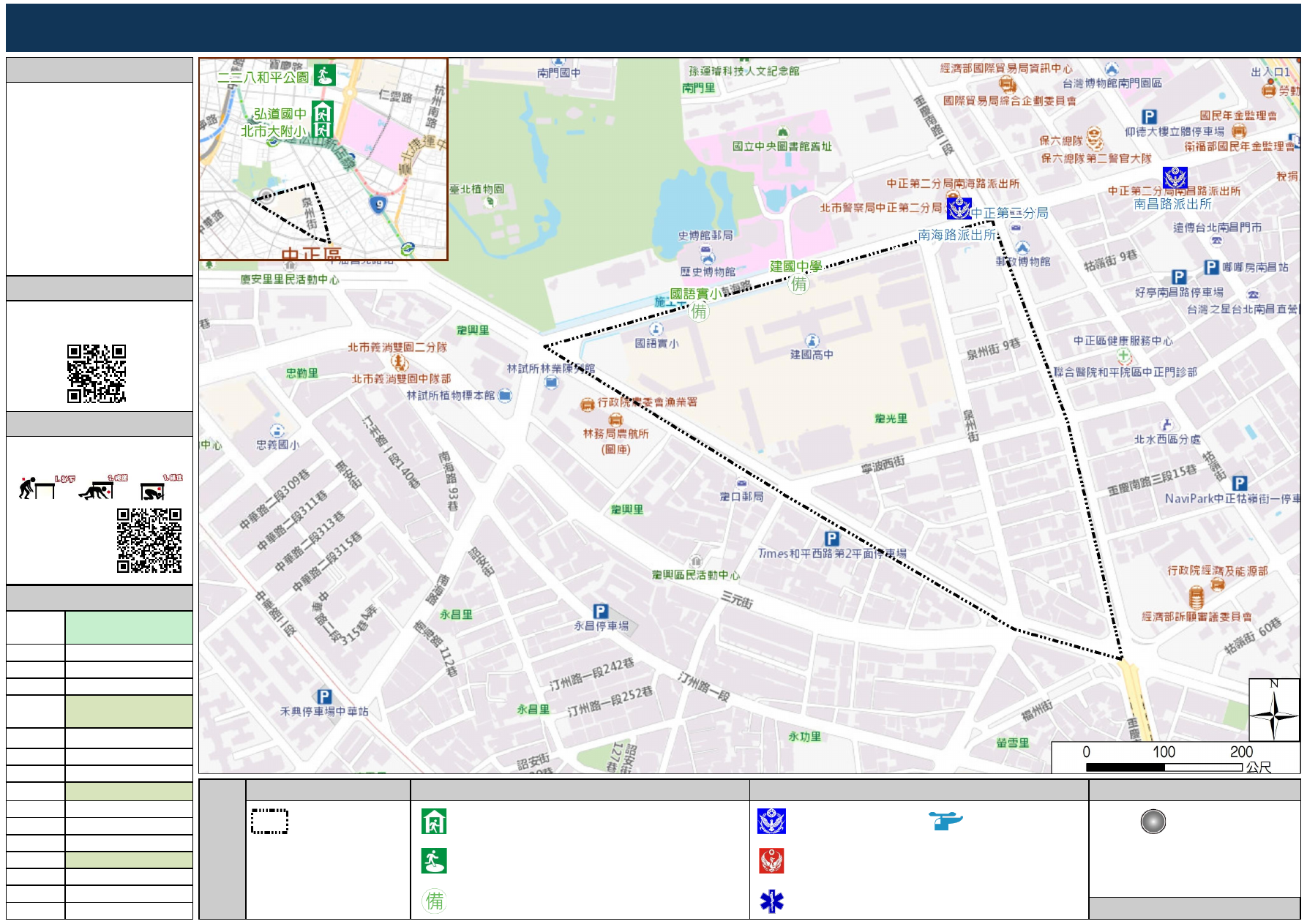Click the bottom olive-green table cell
Screen dimensions: 1307x924
[129, 860]
